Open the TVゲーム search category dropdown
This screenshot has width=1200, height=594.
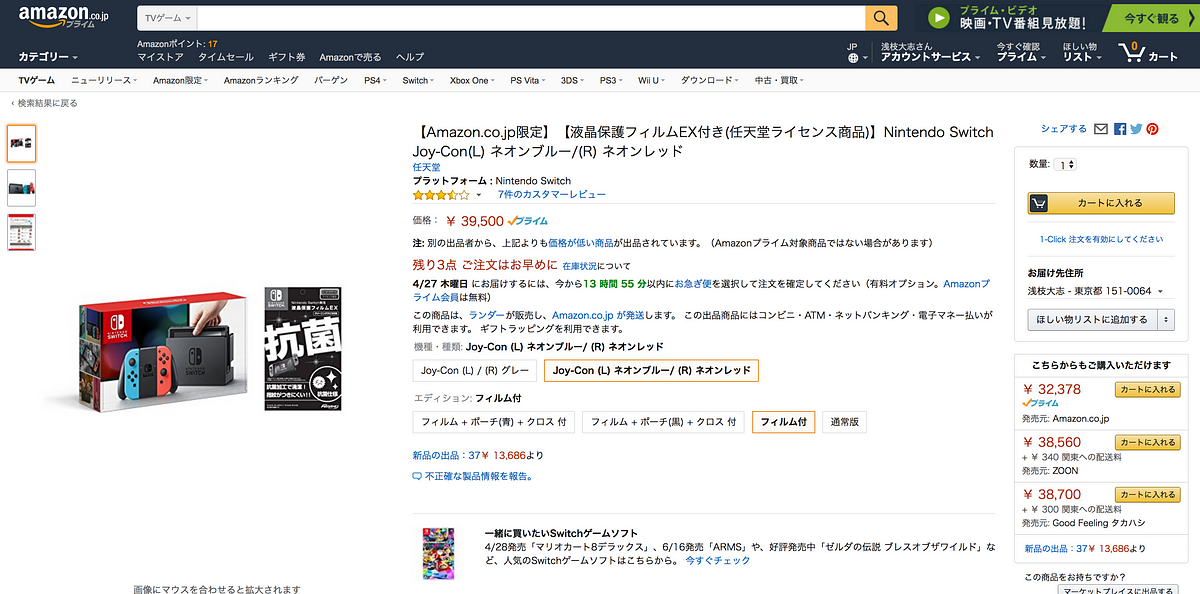(167, 19)
